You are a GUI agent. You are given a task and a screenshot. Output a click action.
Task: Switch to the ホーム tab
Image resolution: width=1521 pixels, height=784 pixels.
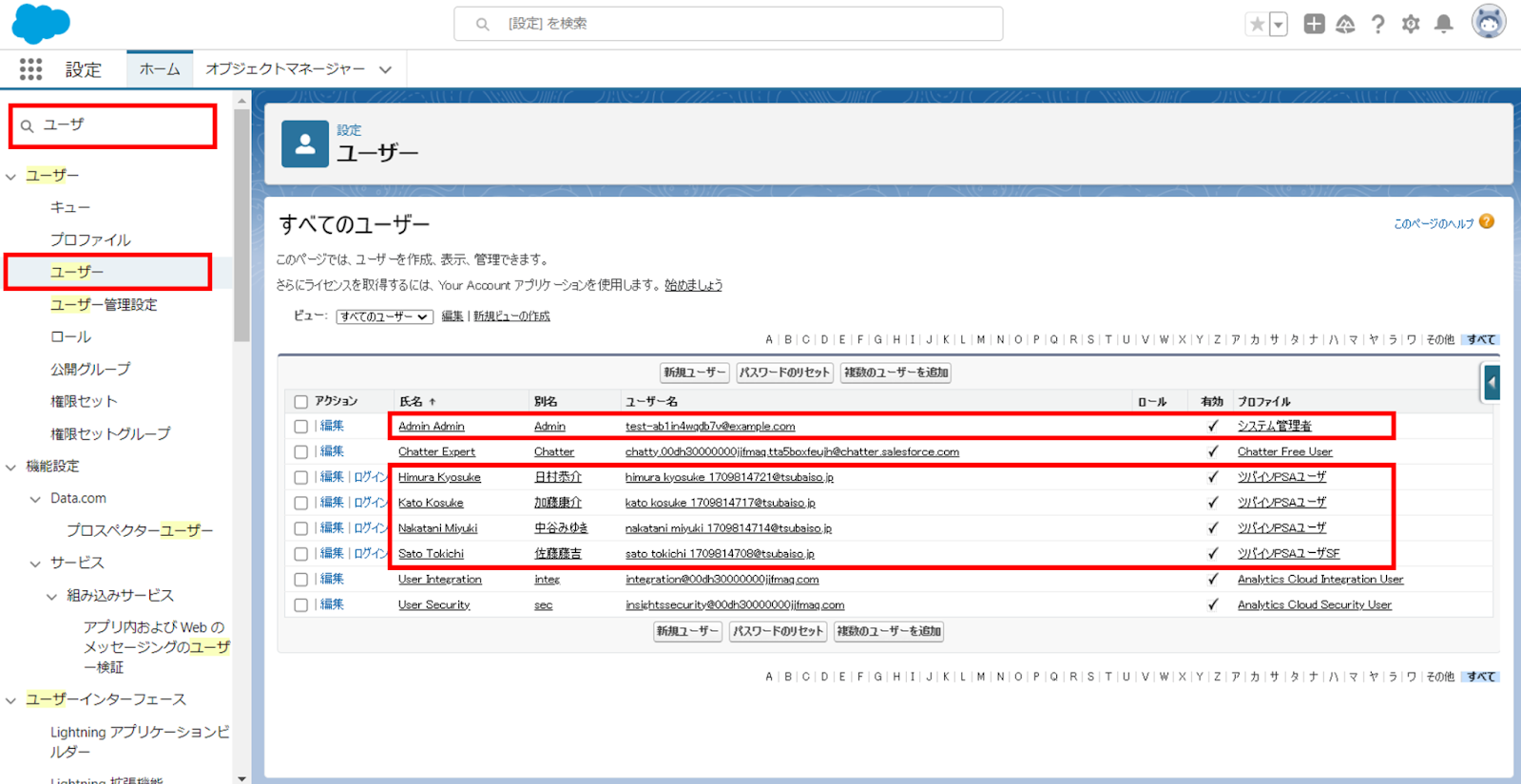tap(160, 69)
